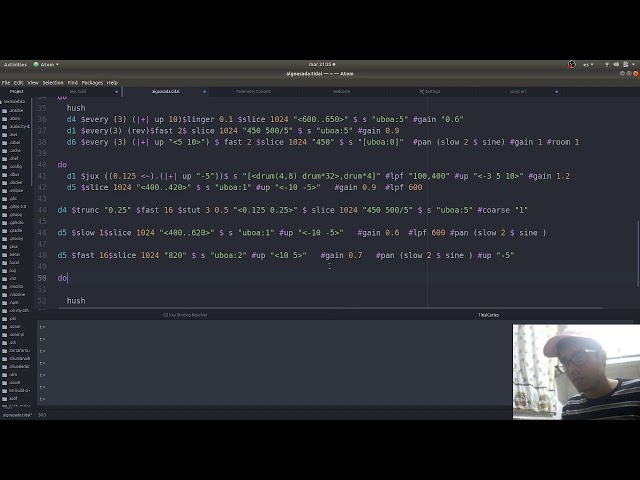Open the Atom app menu dropdown
This screenshot has height=480, width=640.
[46, 64]
